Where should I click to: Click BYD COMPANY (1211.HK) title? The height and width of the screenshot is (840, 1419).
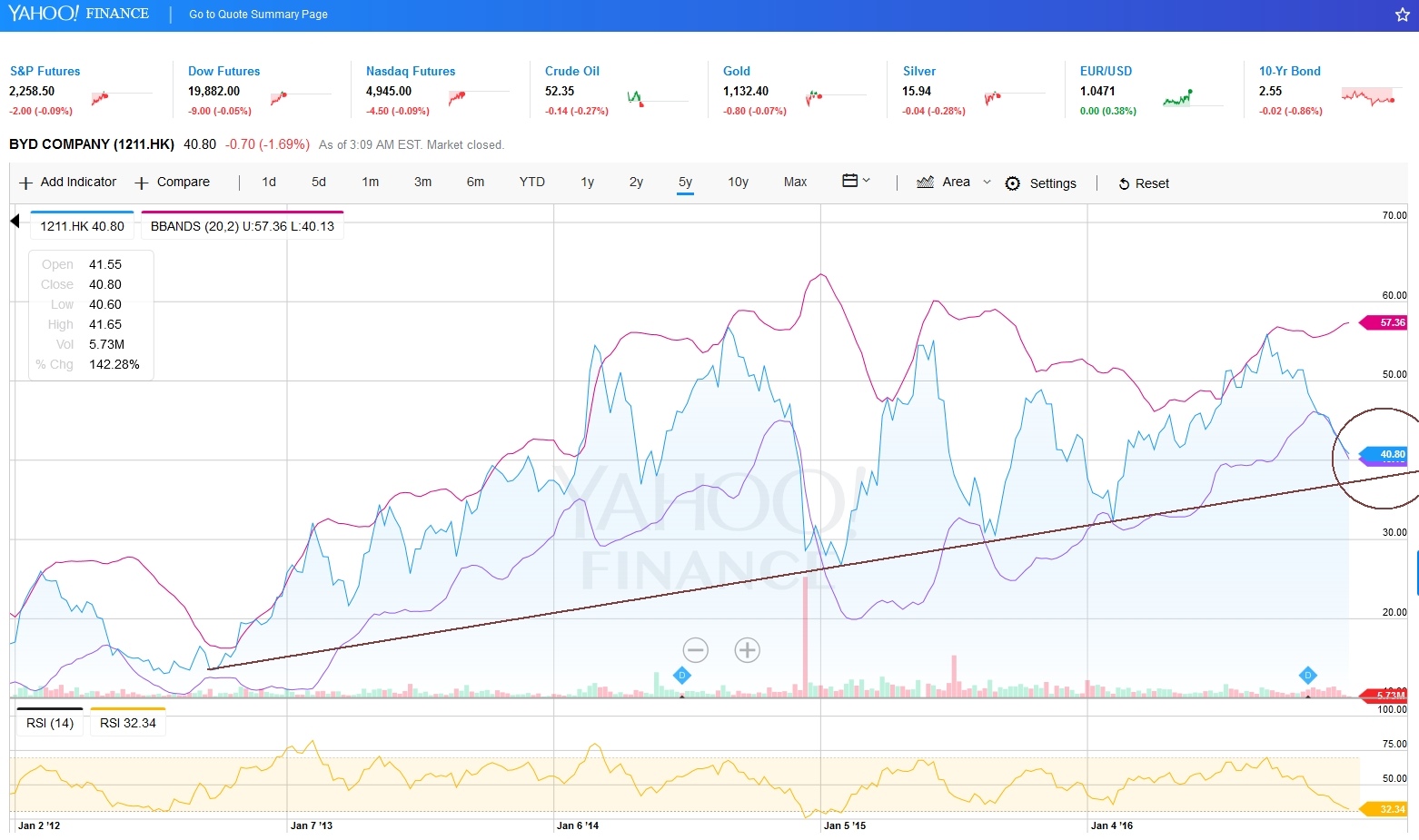coord(92,144)
